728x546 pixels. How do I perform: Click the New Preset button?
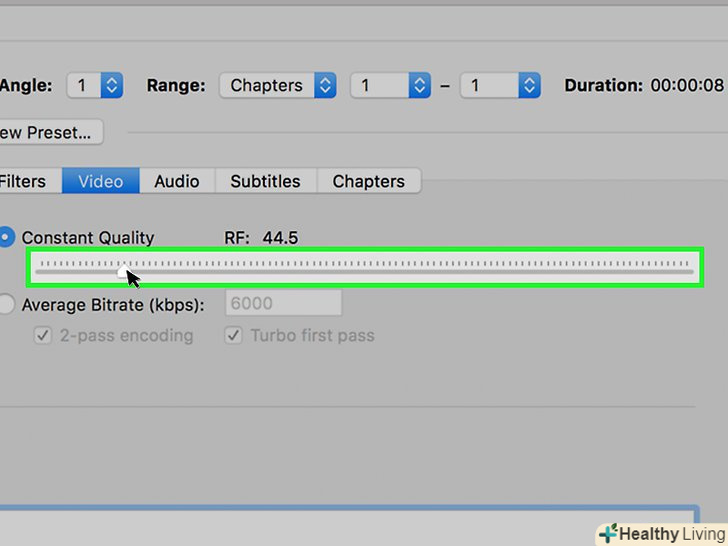[x=48, y=132]
